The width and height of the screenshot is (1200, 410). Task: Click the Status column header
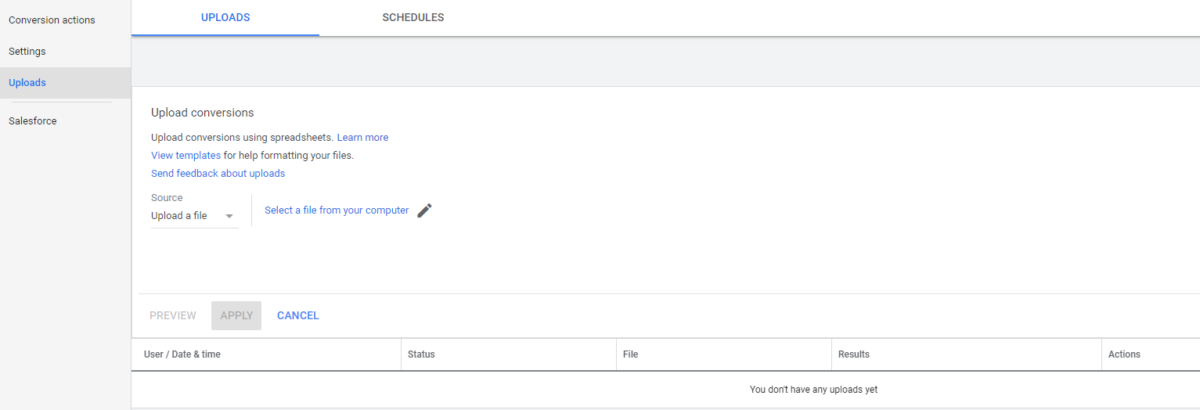[421, 354]
